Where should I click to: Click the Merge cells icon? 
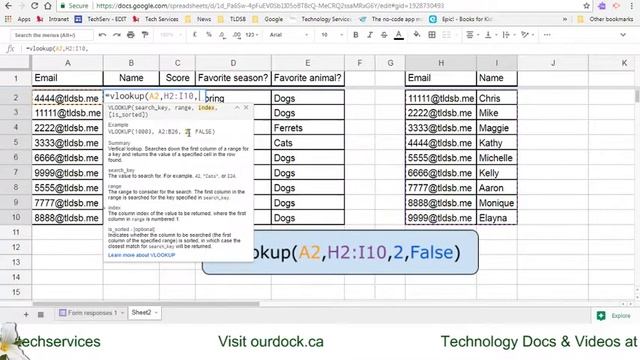[x=447, y=35]
